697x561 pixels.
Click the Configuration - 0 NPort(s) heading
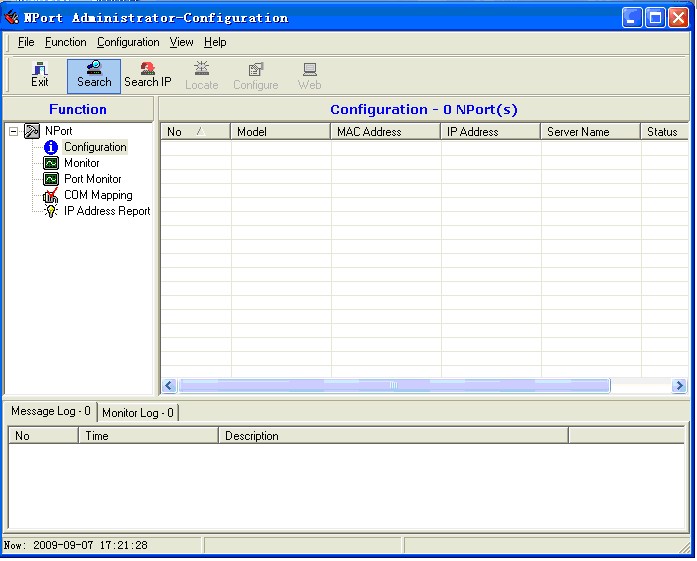coord(424,109)
